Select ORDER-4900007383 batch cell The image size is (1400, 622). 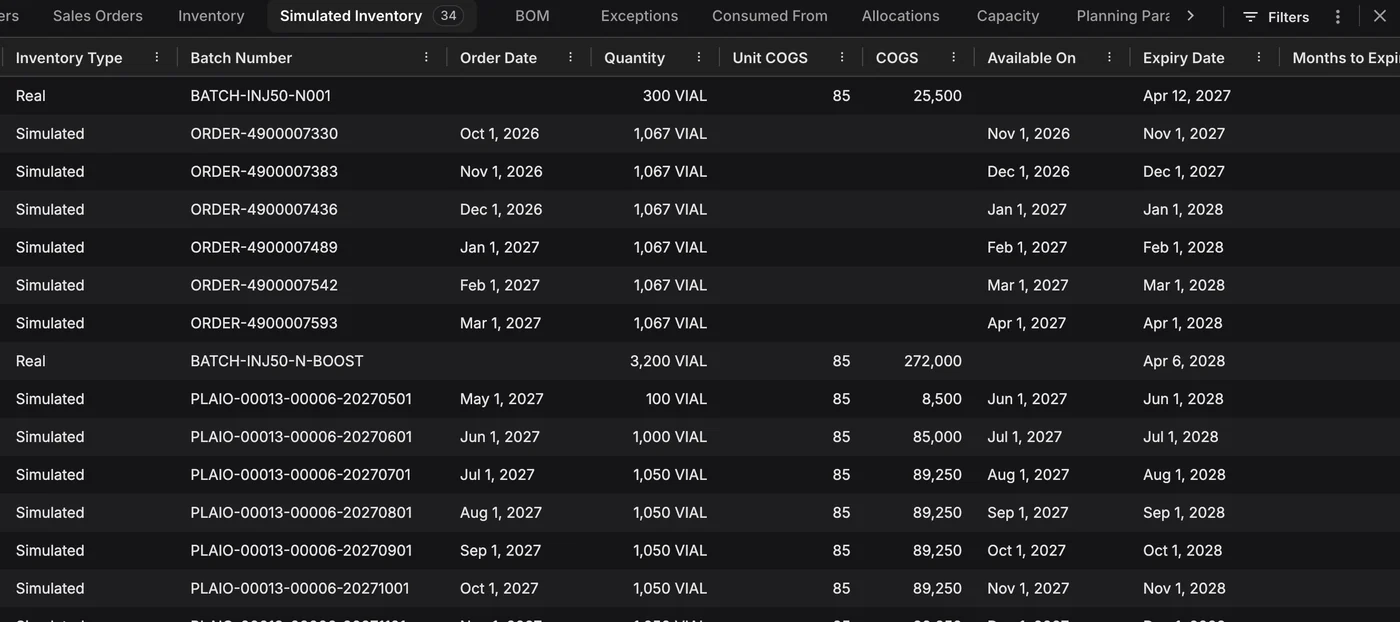click(264, 172)
